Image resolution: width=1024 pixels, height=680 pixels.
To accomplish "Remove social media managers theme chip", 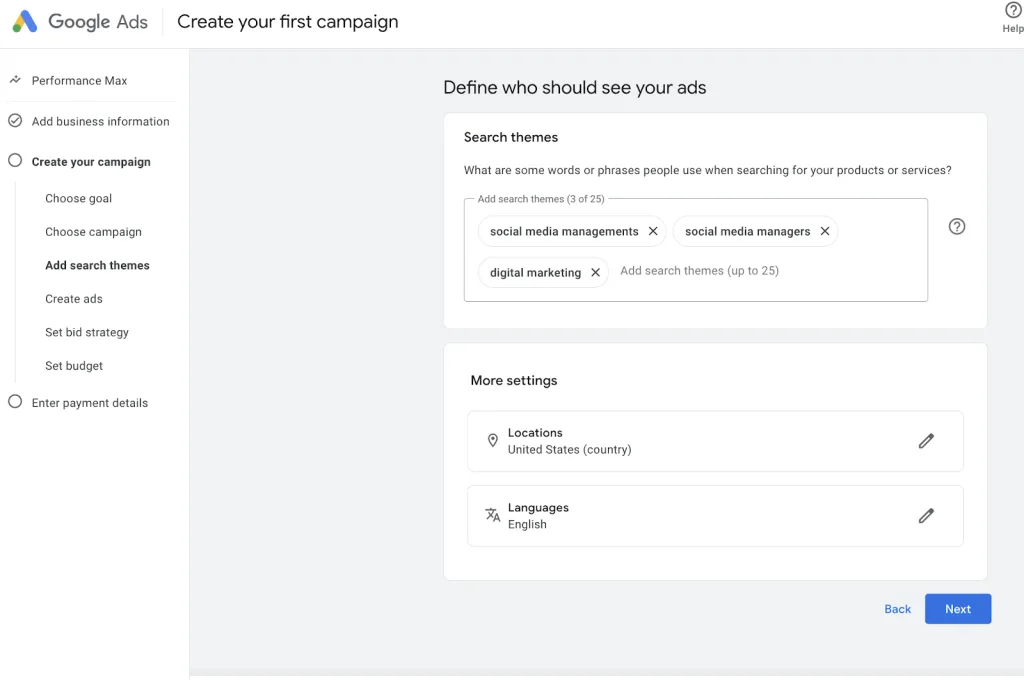I will (825, 231).
